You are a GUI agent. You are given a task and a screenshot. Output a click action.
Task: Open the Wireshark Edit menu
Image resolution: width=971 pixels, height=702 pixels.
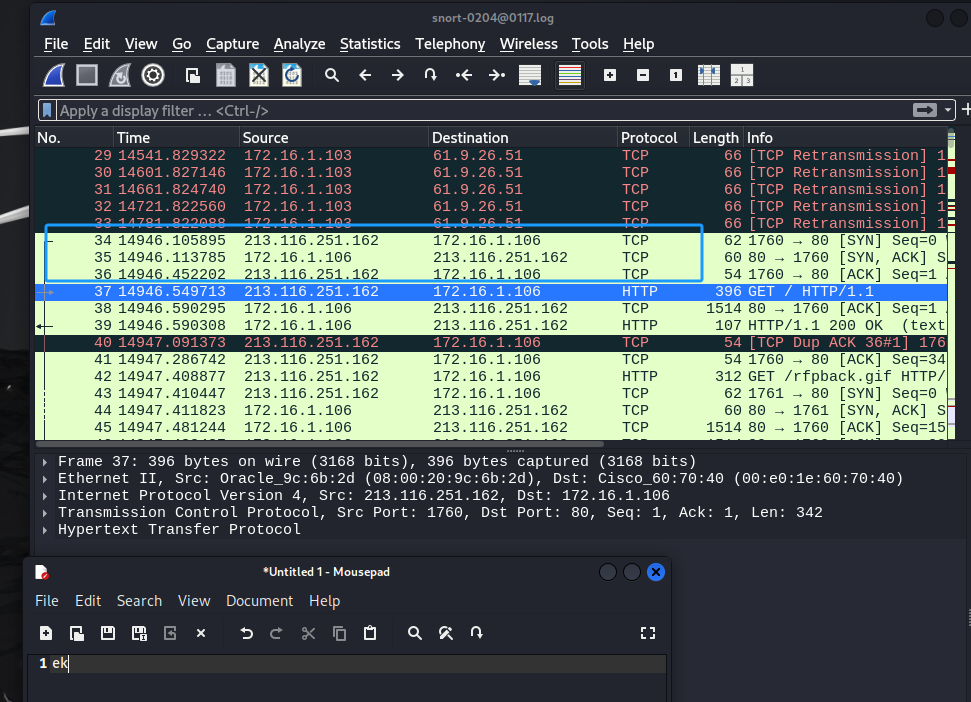[97, 44]
